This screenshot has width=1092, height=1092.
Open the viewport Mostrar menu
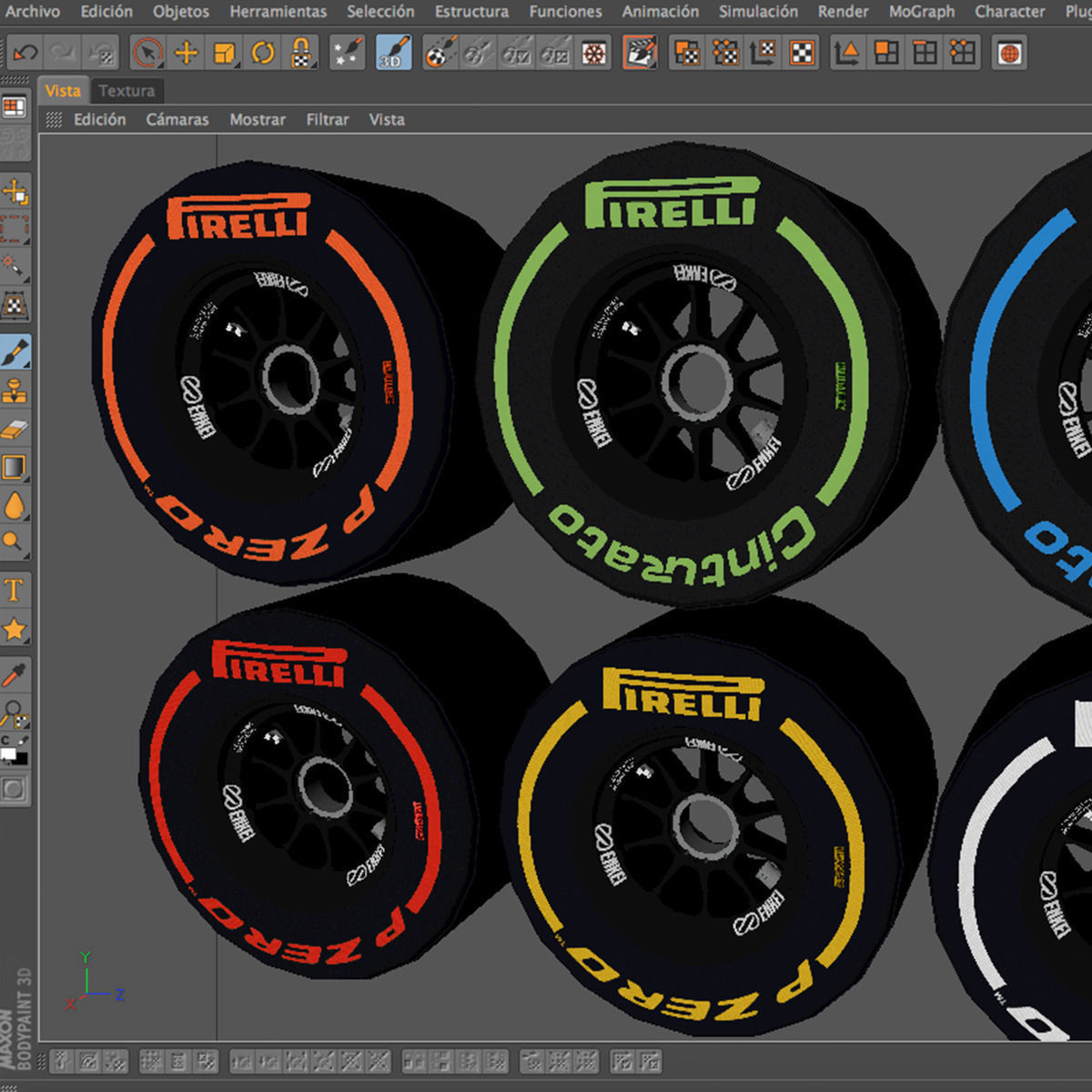point(258,119)
